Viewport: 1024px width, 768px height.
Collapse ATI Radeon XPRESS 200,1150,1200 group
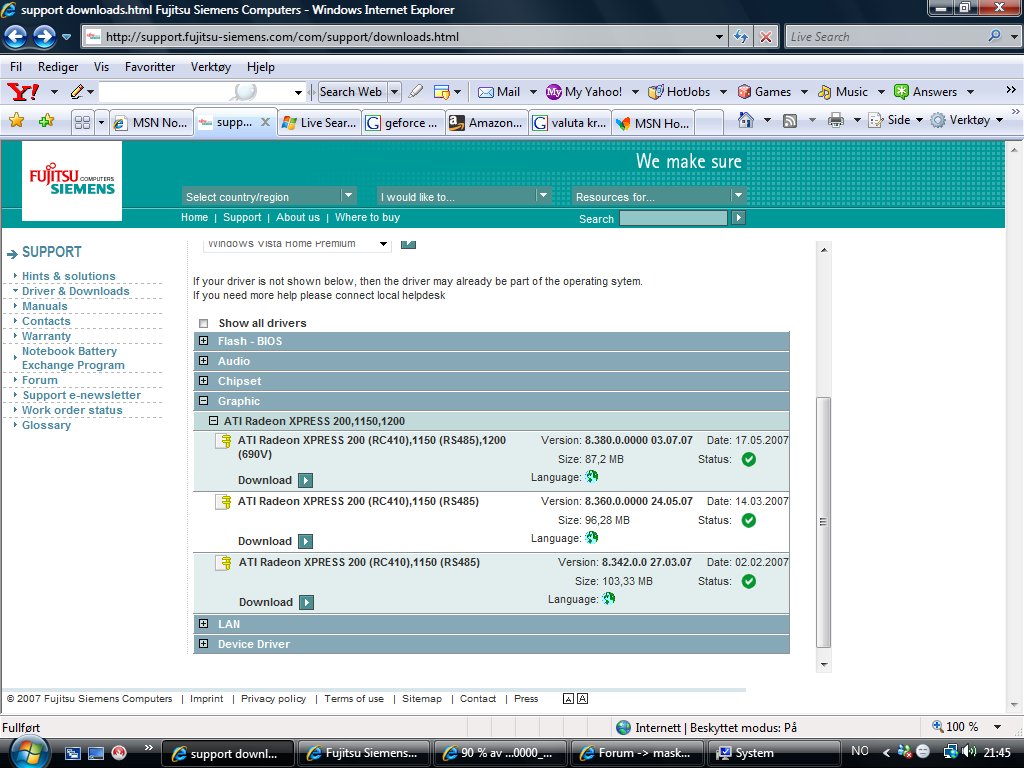pos(214,421)
